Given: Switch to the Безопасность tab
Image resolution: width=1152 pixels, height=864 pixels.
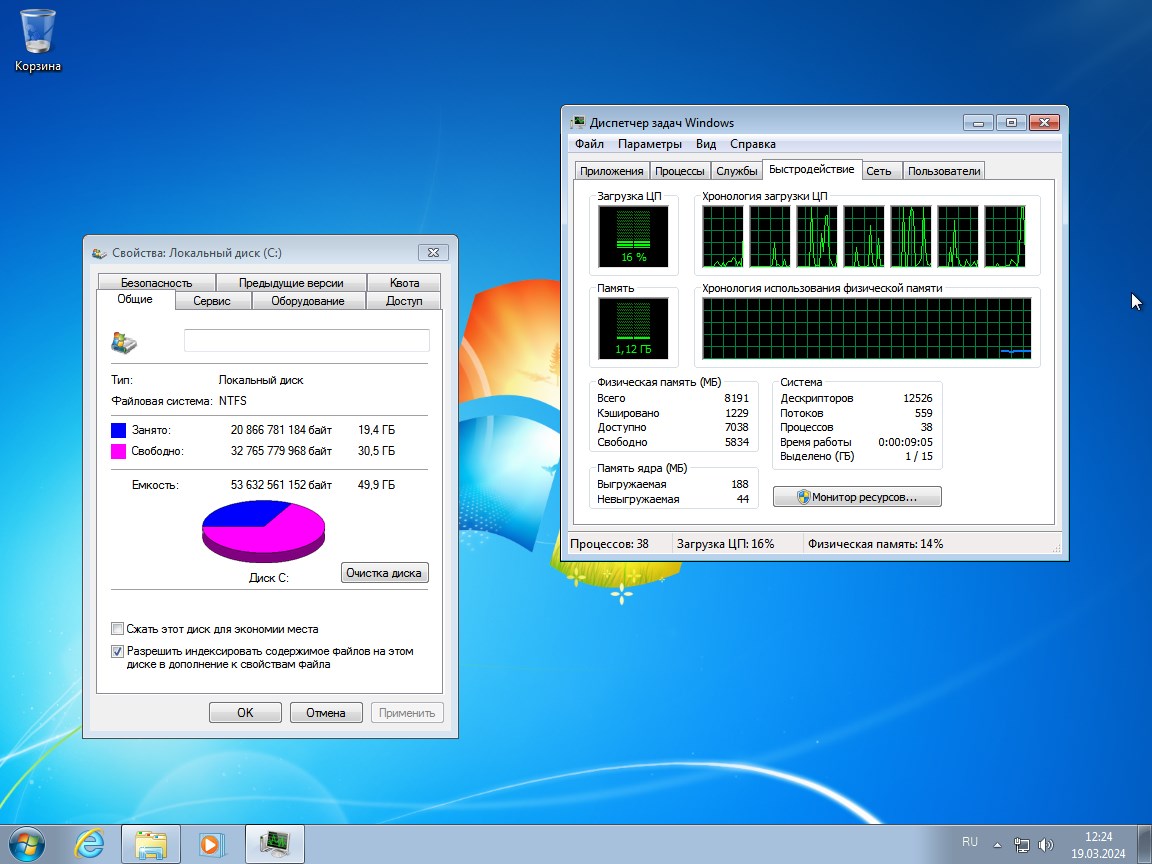Looking at the screenshot, I should coord(155,283).
